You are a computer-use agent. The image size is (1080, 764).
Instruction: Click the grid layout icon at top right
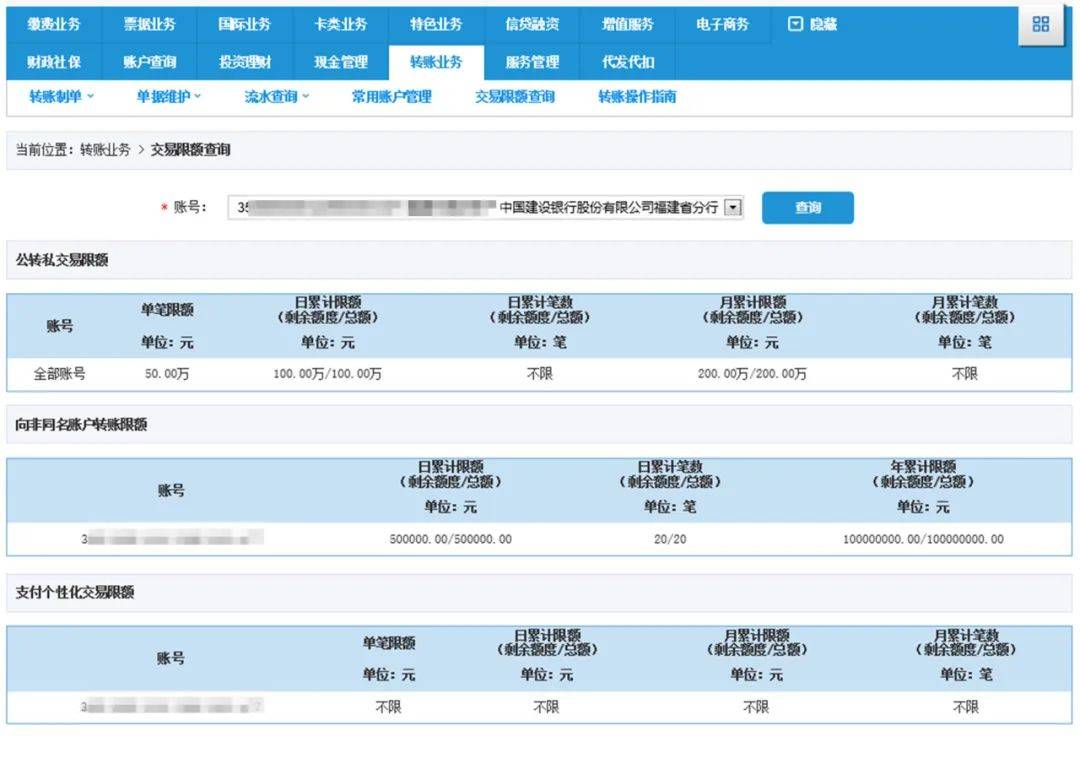coord(1041,25)
